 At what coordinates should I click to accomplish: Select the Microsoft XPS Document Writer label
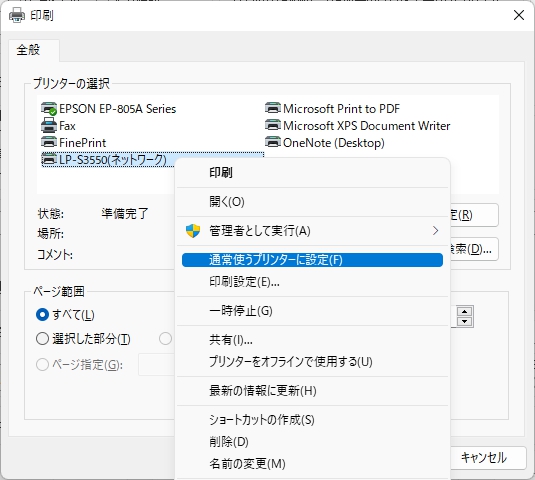[x=366, y=126]
